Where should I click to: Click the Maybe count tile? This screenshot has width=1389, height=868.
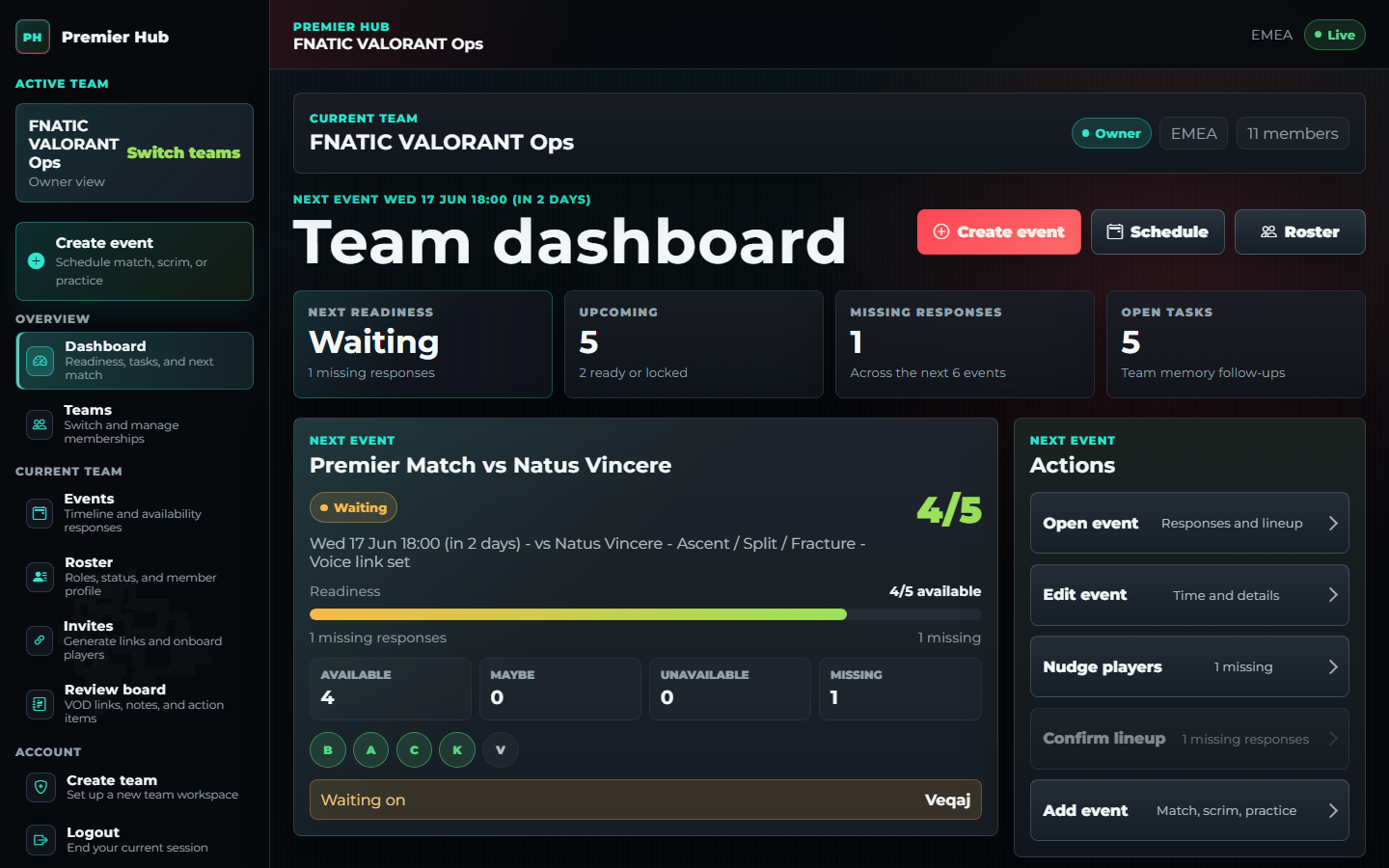pyautogui.click(x=560, y=689)
